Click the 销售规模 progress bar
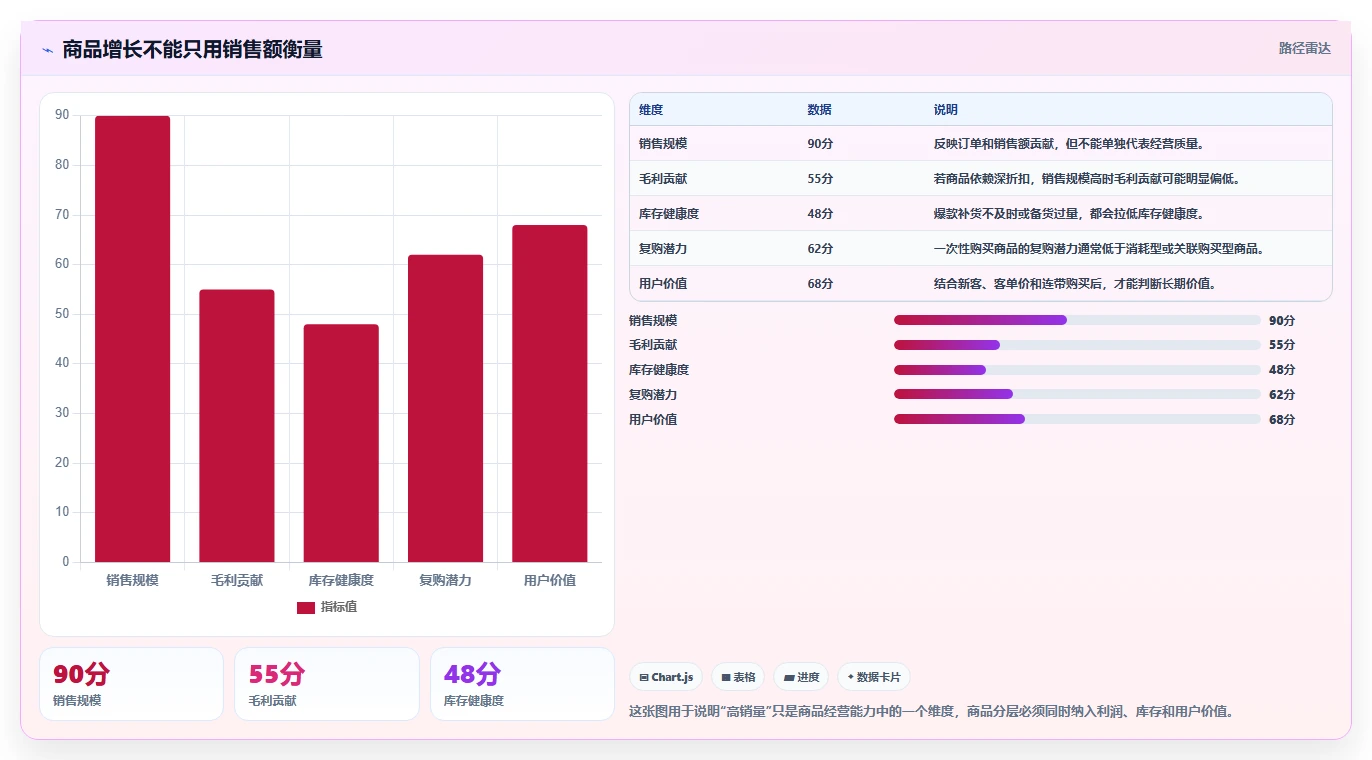1372x760 pixels. pos(1077,320)
